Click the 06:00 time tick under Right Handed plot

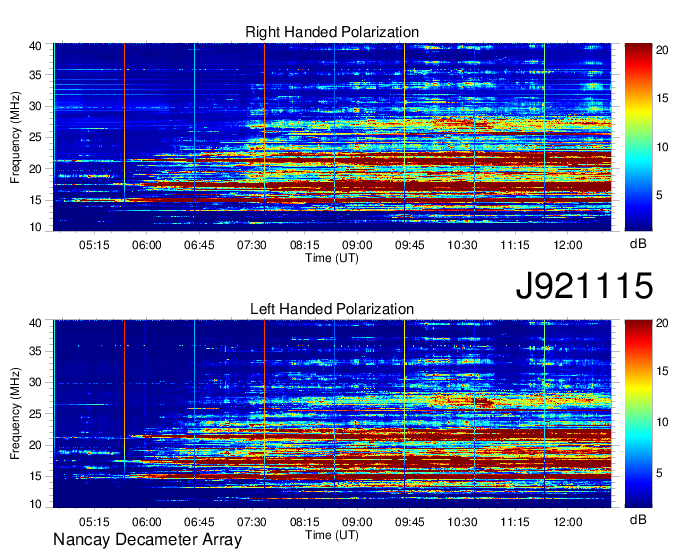coord(147,245)
